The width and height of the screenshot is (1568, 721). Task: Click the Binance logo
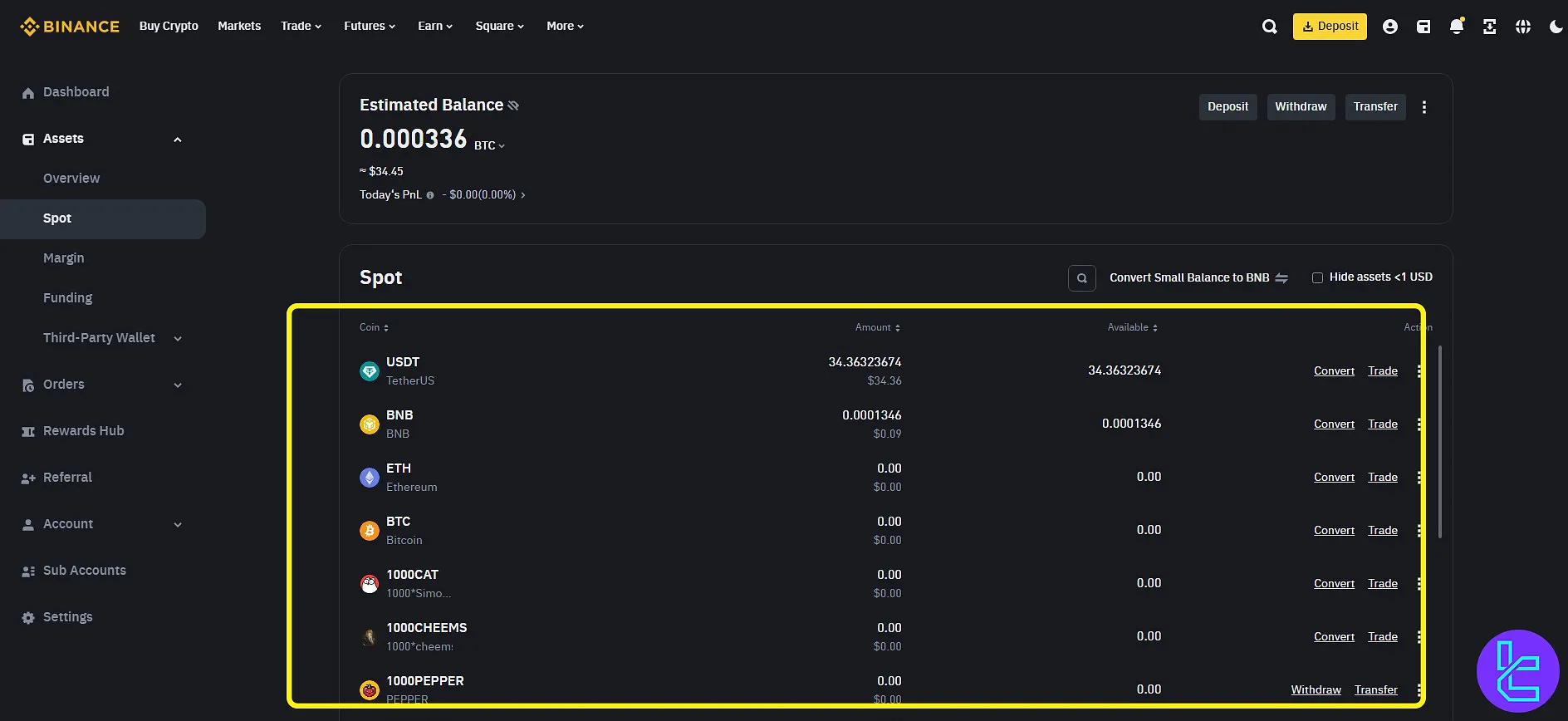[70, 27]
